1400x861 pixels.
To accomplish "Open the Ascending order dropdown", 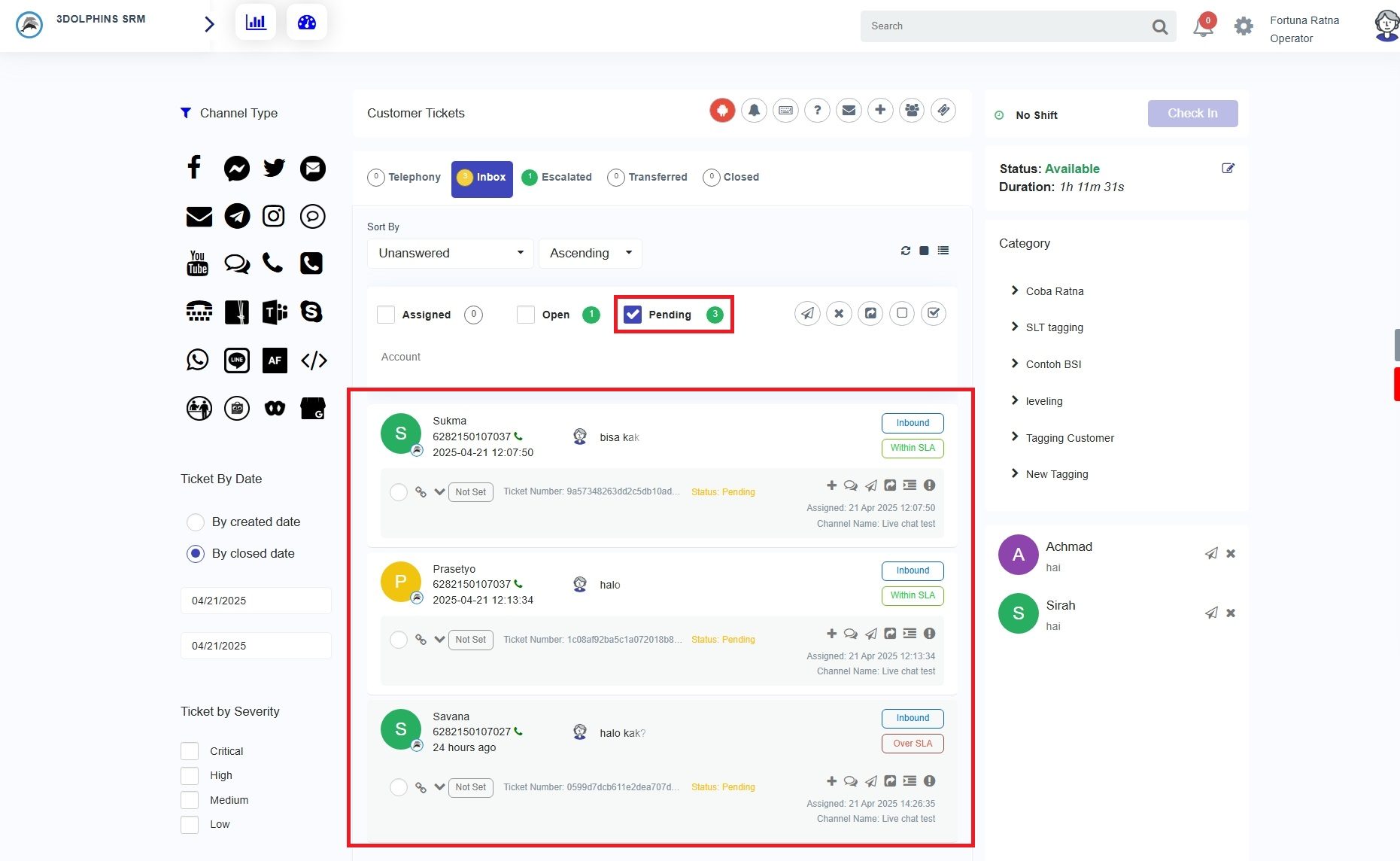I will pyautogui.click(x=590, y=253).
